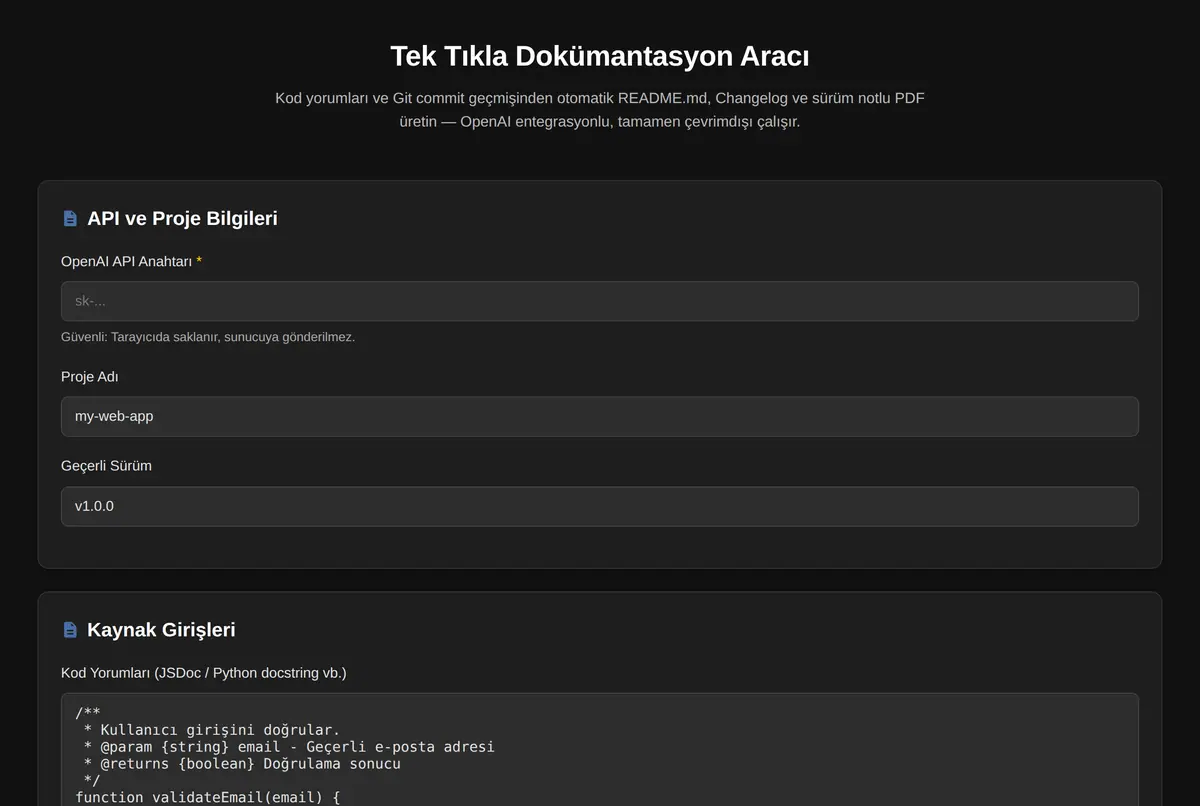Click the OpenAI API key input field
This screenshot has height=806, width=1200.
(599, 301)
